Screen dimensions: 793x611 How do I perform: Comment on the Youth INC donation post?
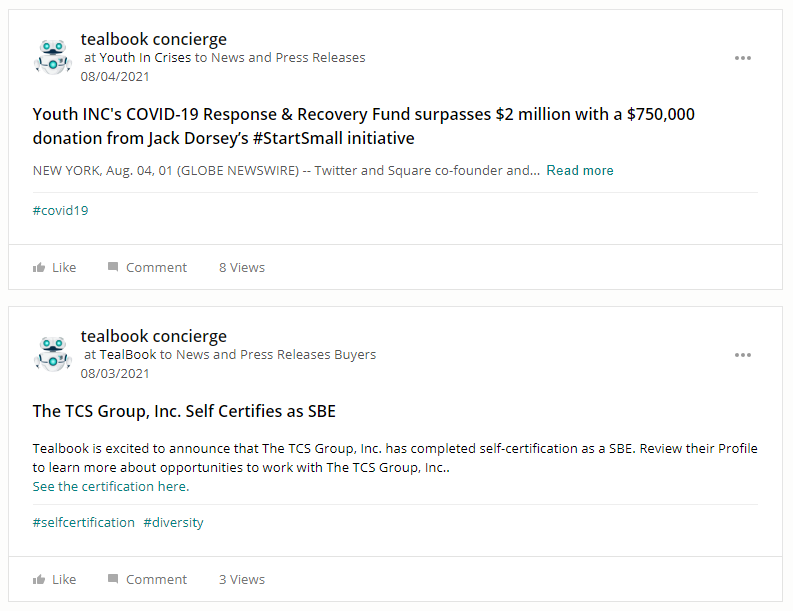point(147,267)
